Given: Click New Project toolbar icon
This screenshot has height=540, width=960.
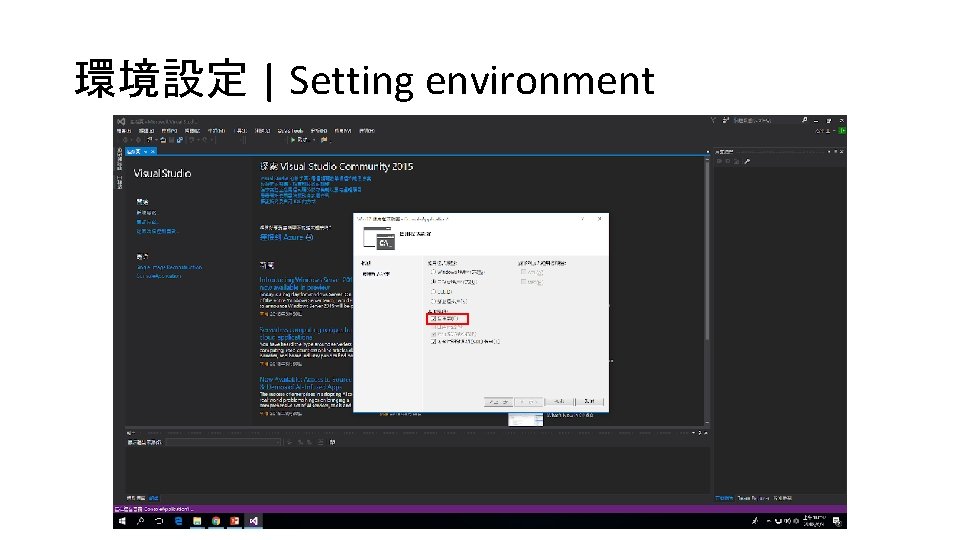Looking at the screenshot, I should click(x=150, y=140).
